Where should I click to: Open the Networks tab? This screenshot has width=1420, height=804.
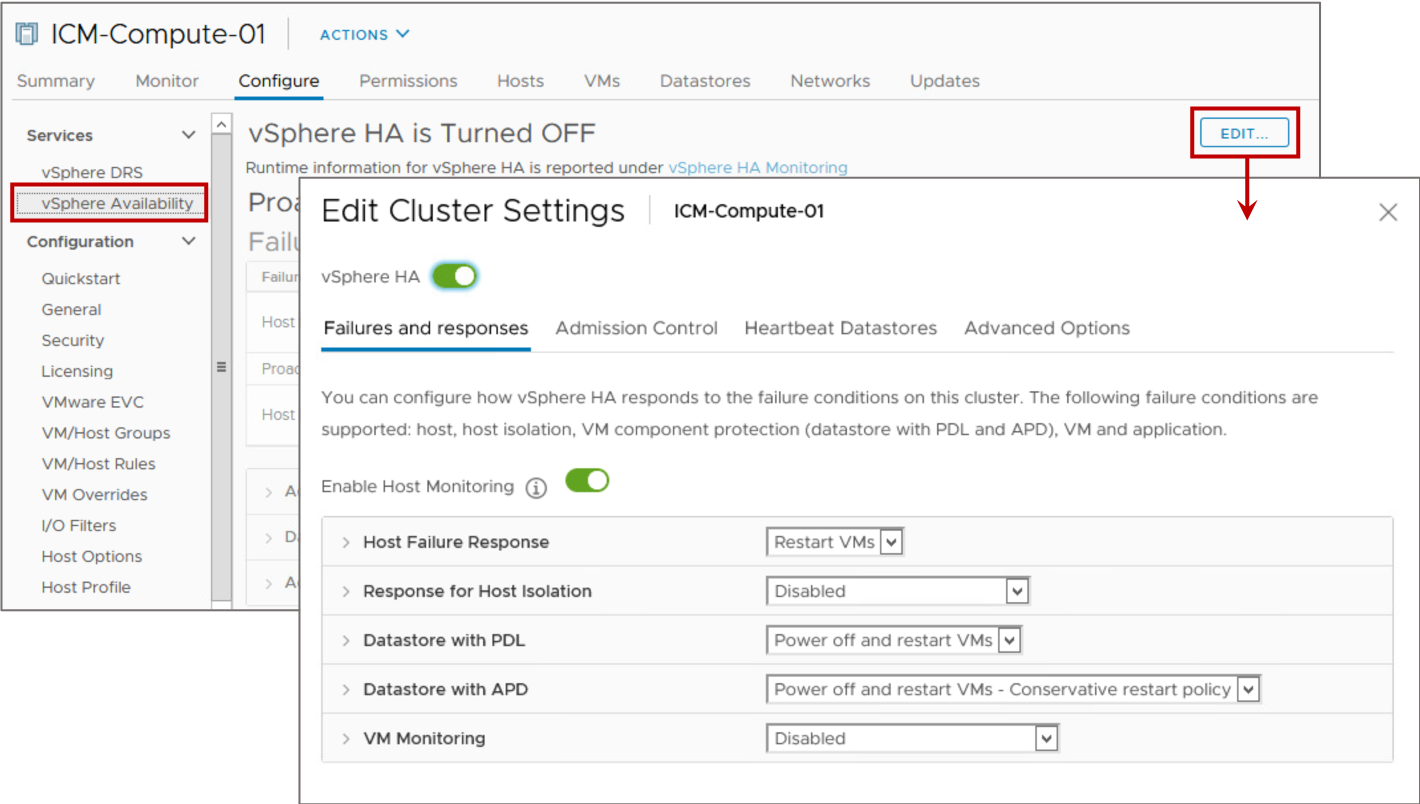pyautogui.click(x=830, y=81)
